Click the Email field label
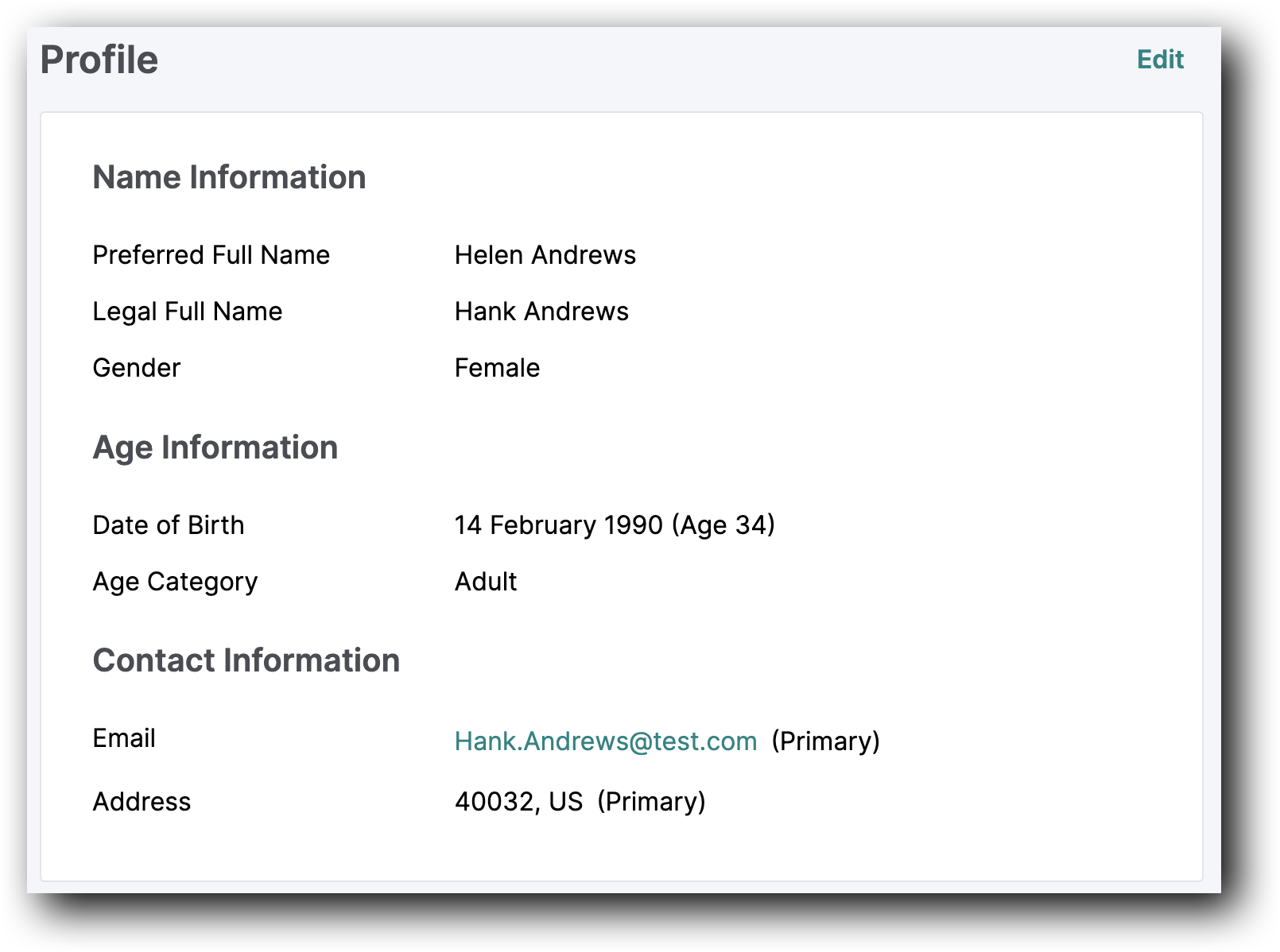 [124, 738]
